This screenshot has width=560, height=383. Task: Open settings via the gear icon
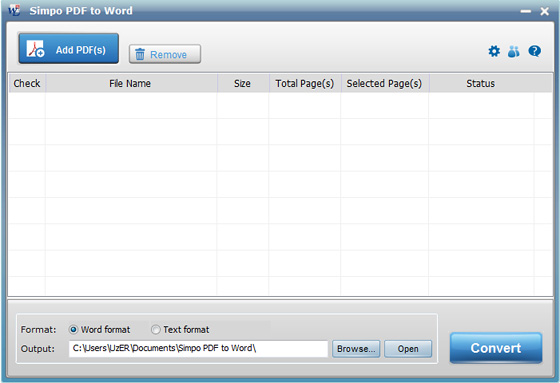click(494, 51)
